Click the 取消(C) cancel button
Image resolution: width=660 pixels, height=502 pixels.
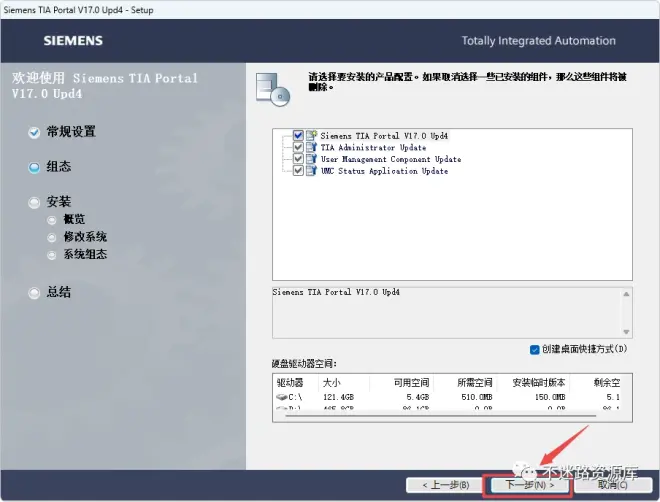pyautogui.click(x=613, y=485)
